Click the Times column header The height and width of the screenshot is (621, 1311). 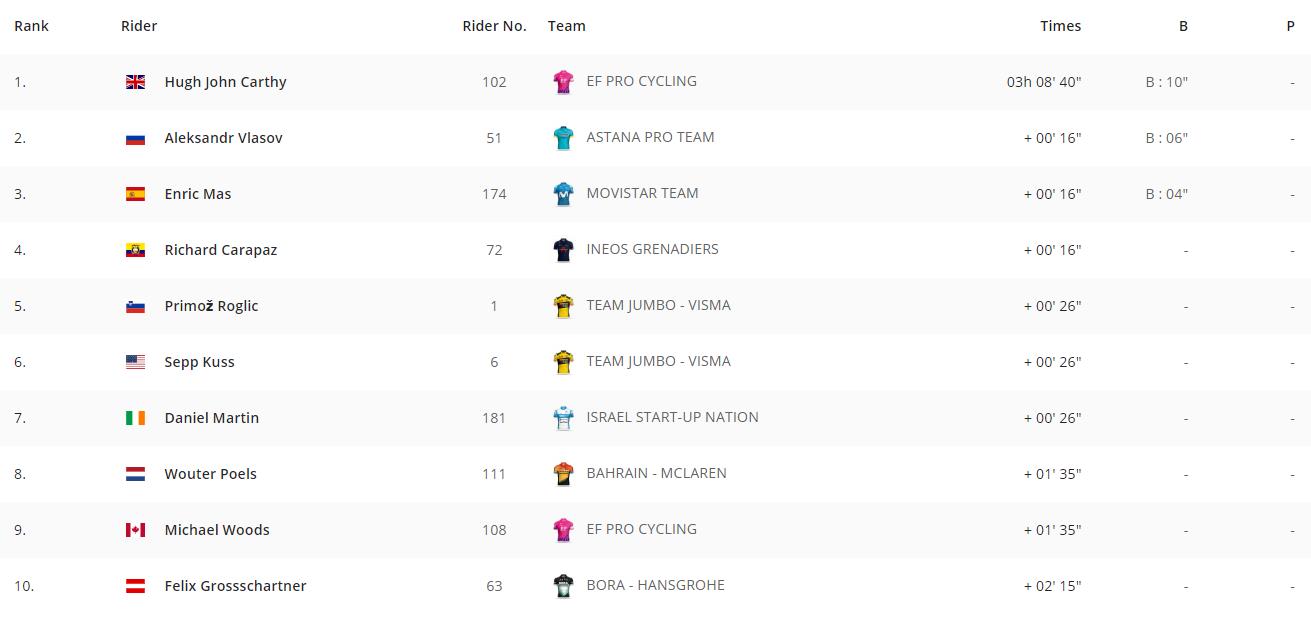(x=1060, y=26)
